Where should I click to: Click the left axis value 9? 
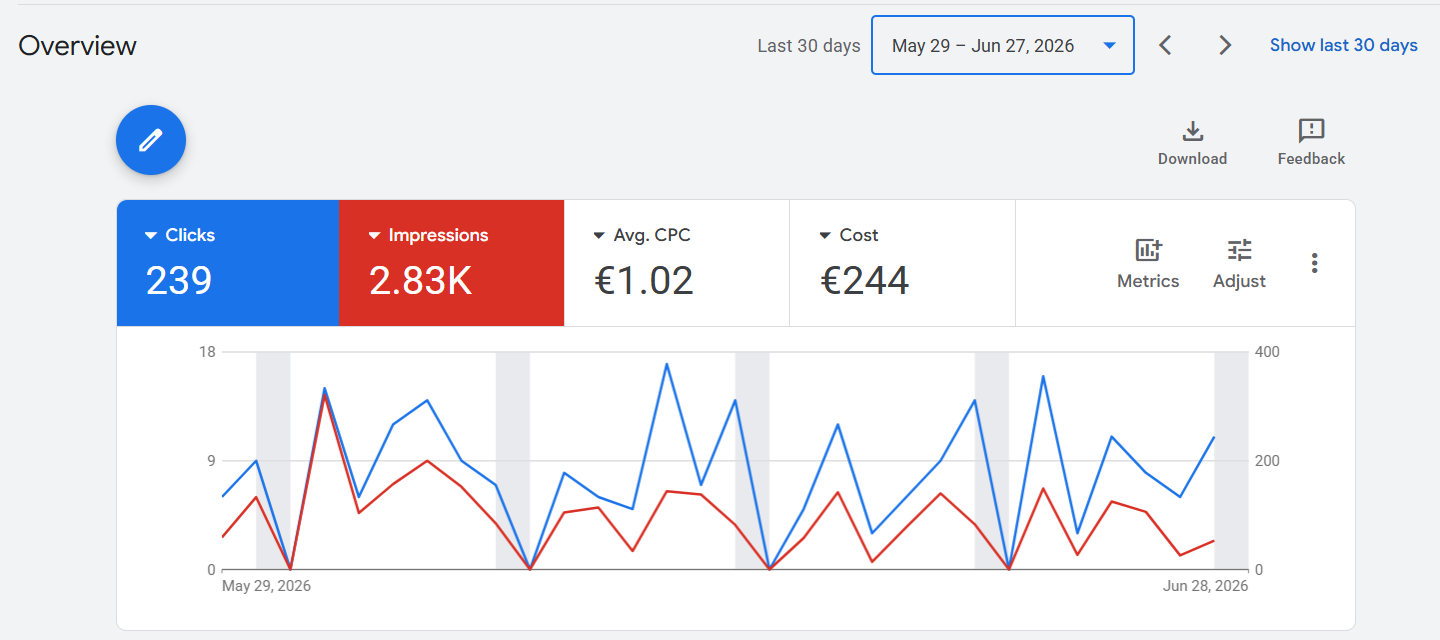point(211,461)
